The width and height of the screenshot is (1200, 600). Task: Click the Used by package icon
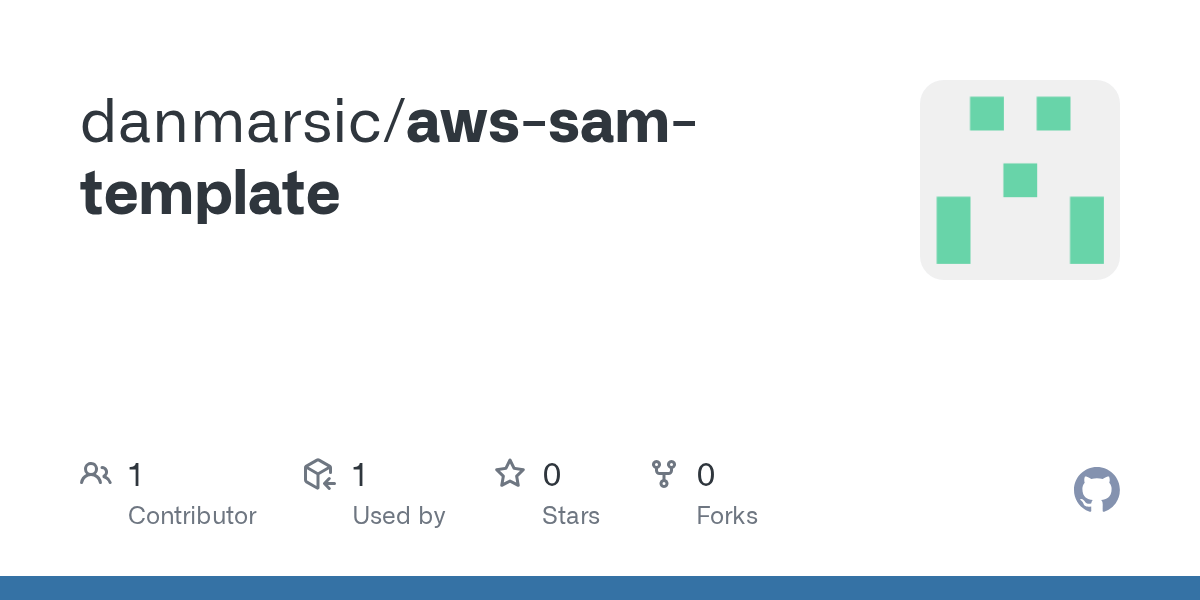pyautogui.click(x=319, y=474)
